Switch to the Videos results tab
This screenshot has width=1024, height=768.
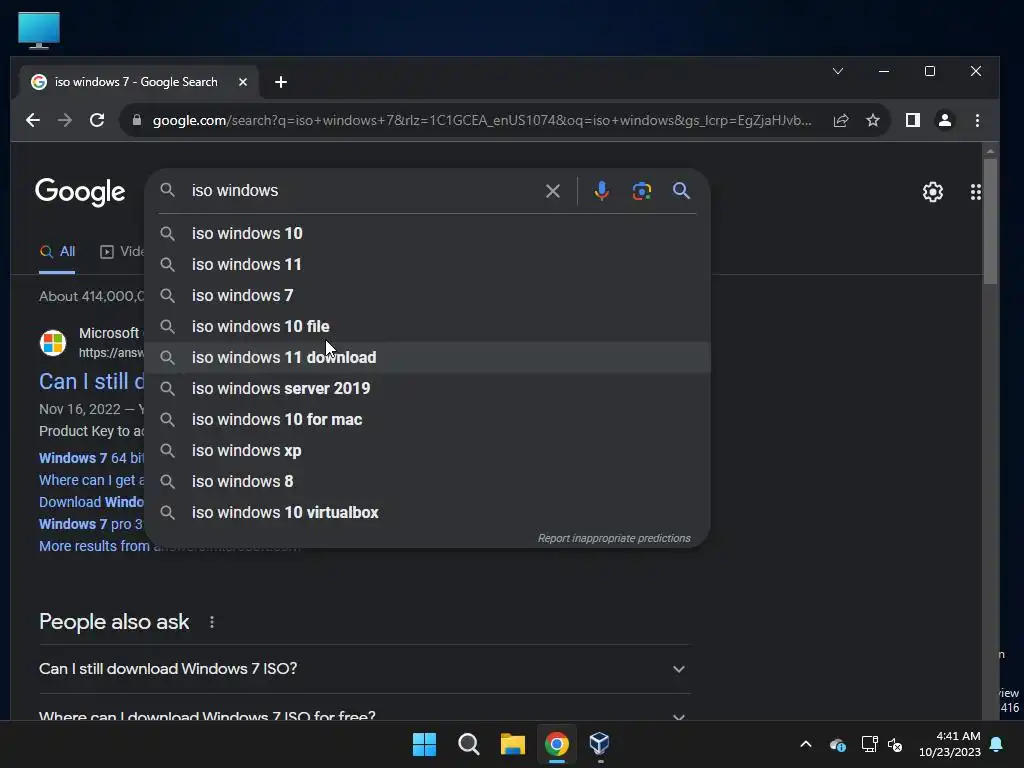[x=122, y=251]
